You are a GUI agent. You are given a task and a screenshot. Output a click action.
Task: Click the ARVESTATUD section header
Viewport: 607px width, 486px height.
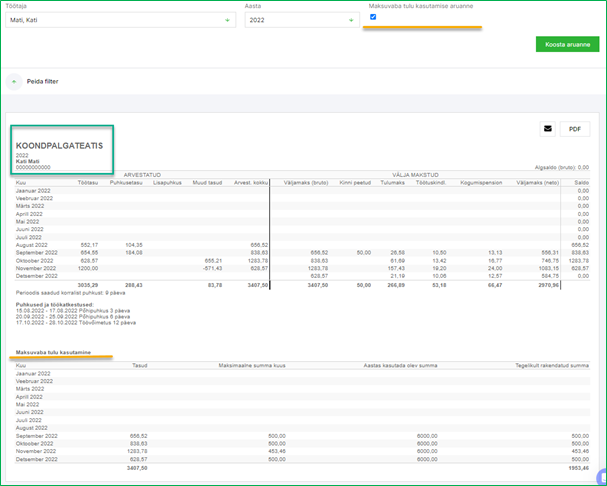point(142,175)
